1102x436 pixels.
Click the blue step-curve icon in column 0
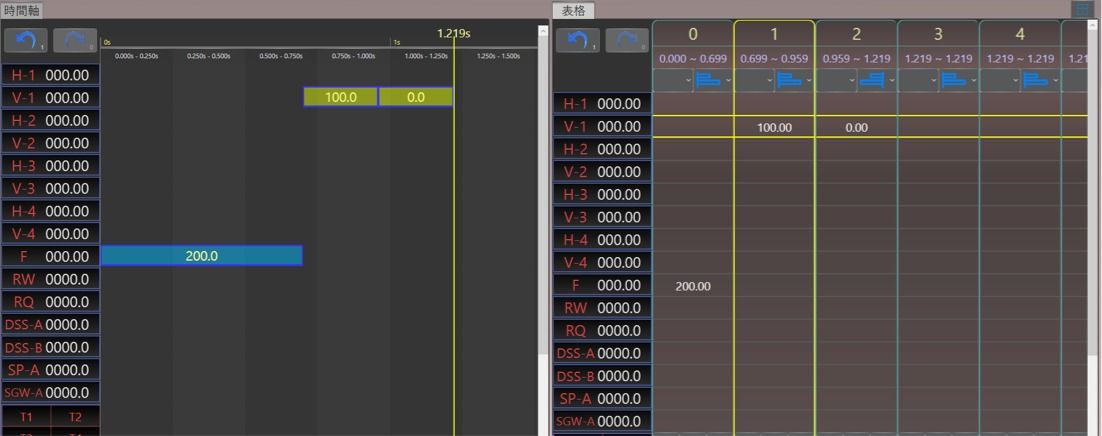coord(709,80)
